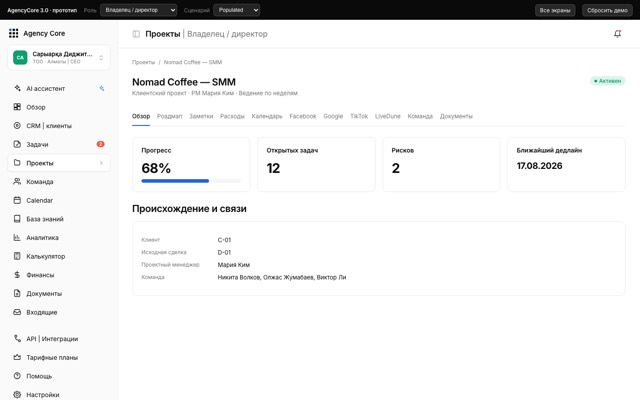Open API | Интеграции icon
640x400 pixels.
coord(17,339)
